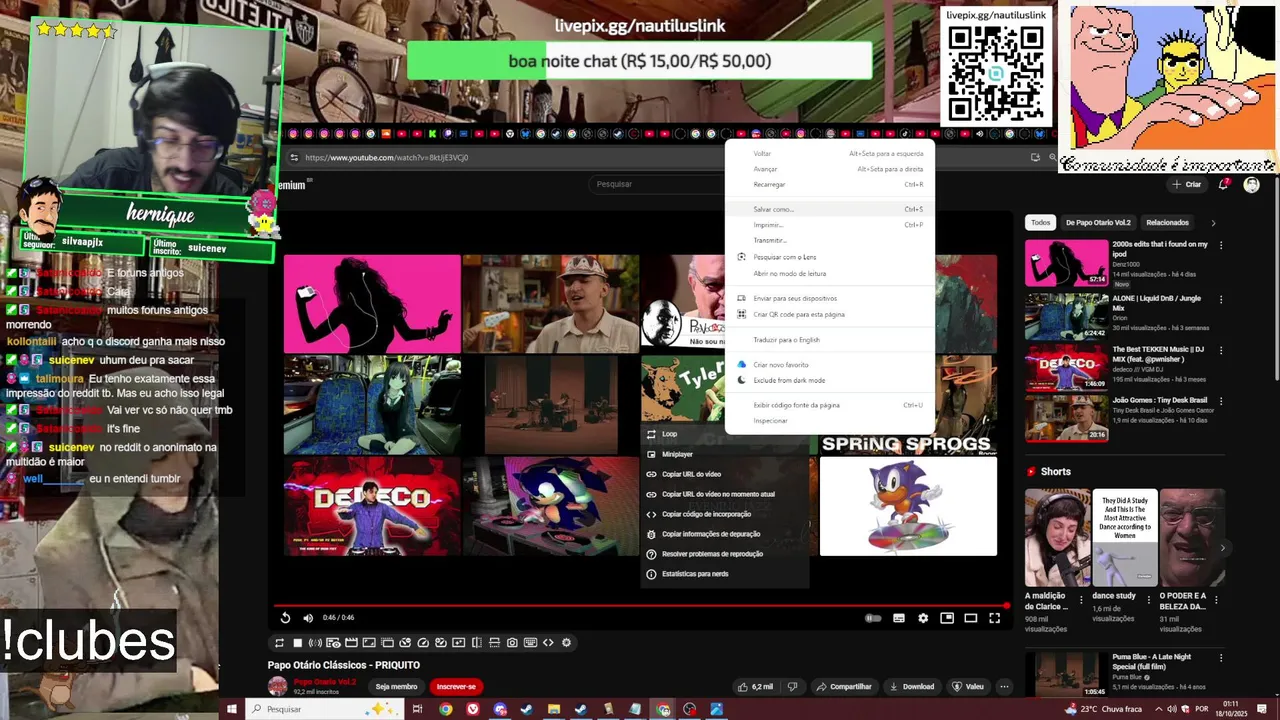Toggle loop icon in the extension toolbar
Viewport: 1280px width, 720px height.
(x=279, y=643)
